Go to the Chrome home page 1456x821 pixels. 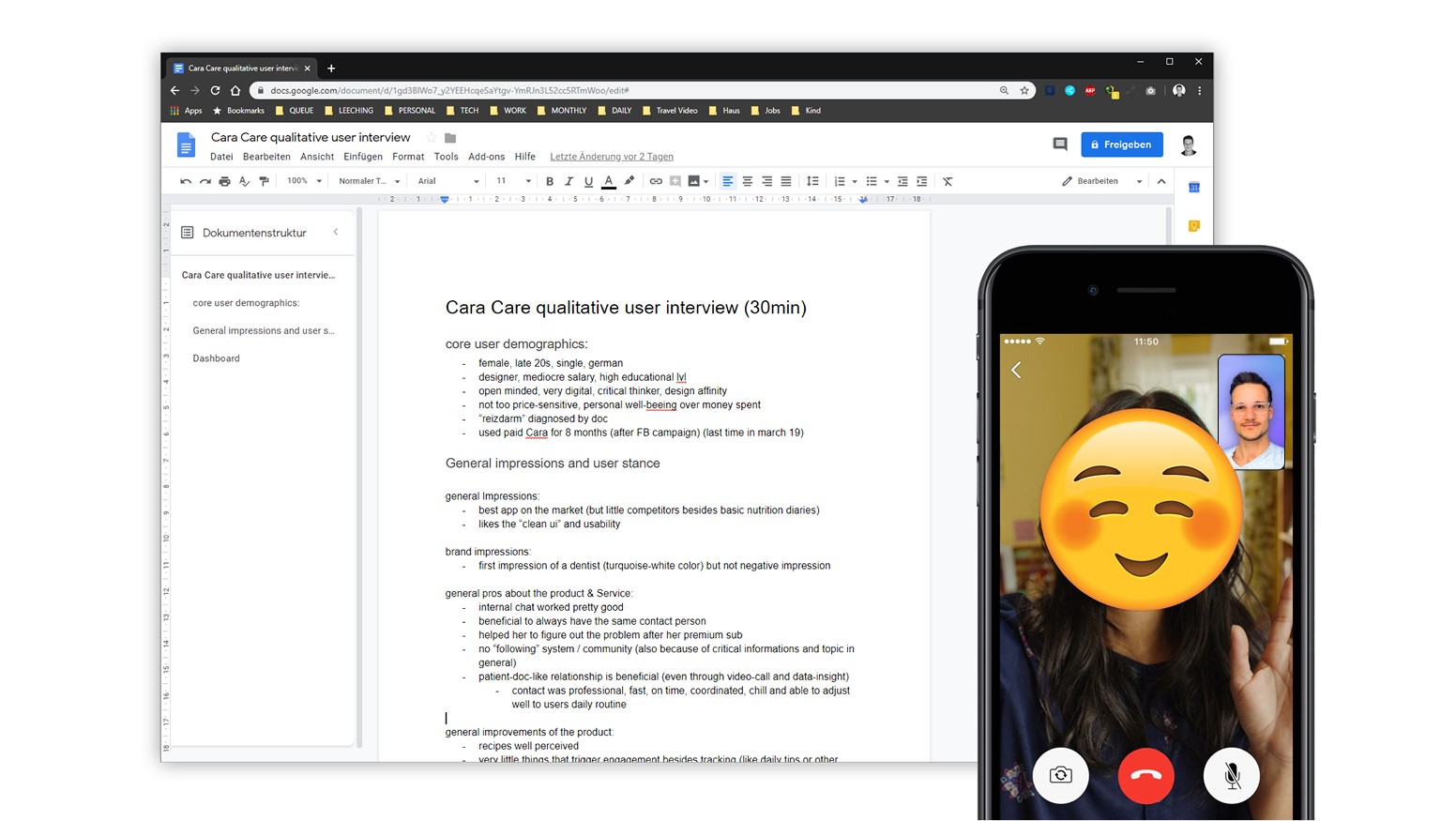pos(235,90)
